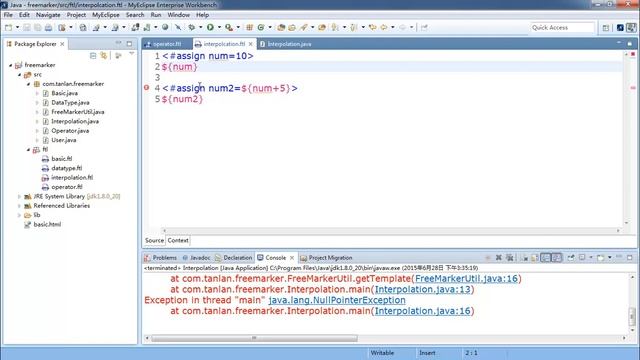Click the New Java Package icon
The image size is (640, 360).
click(249, 27)
